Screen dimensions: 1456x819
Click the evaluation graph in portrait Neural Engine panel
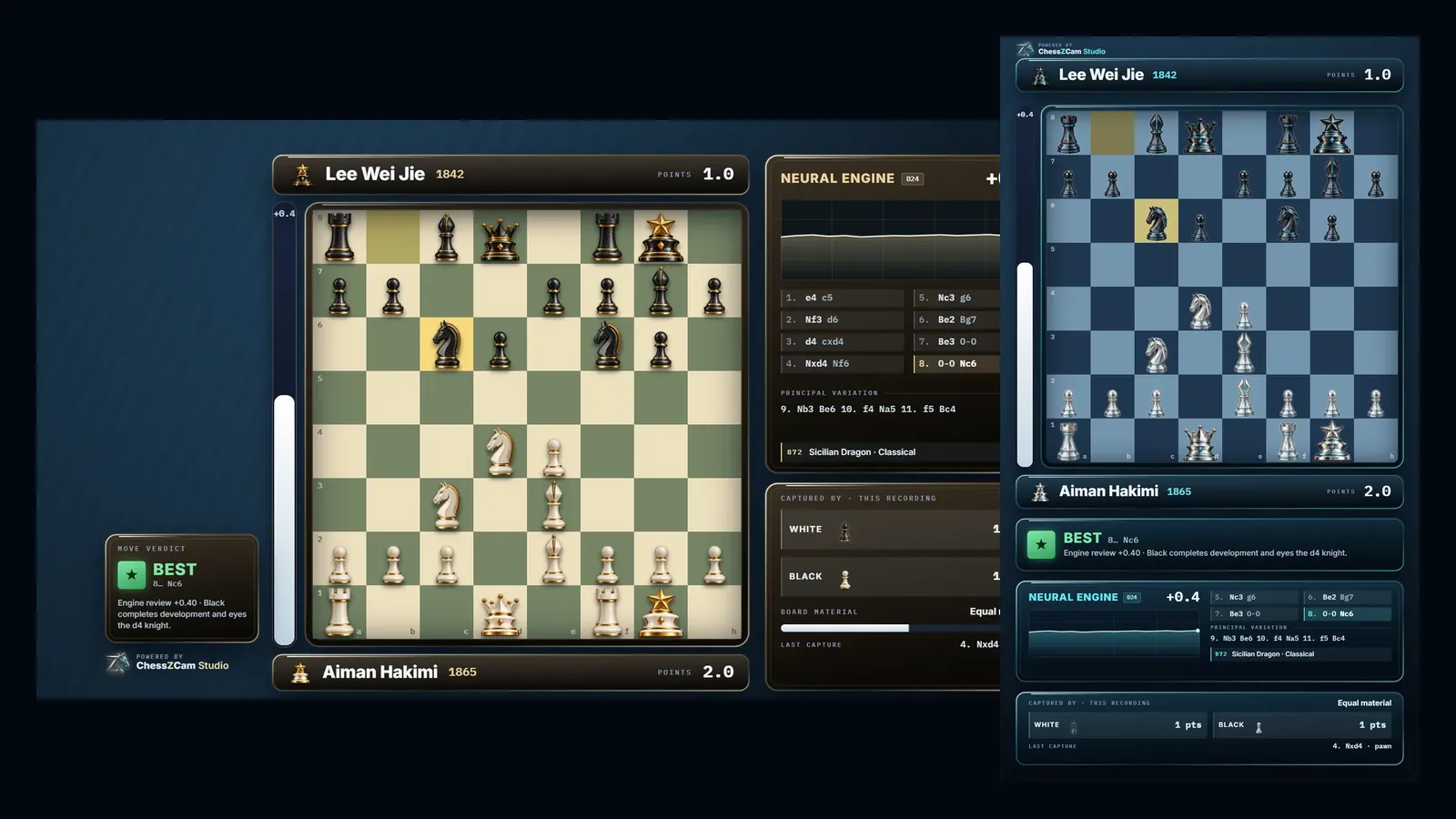(x=1114, y=634)
